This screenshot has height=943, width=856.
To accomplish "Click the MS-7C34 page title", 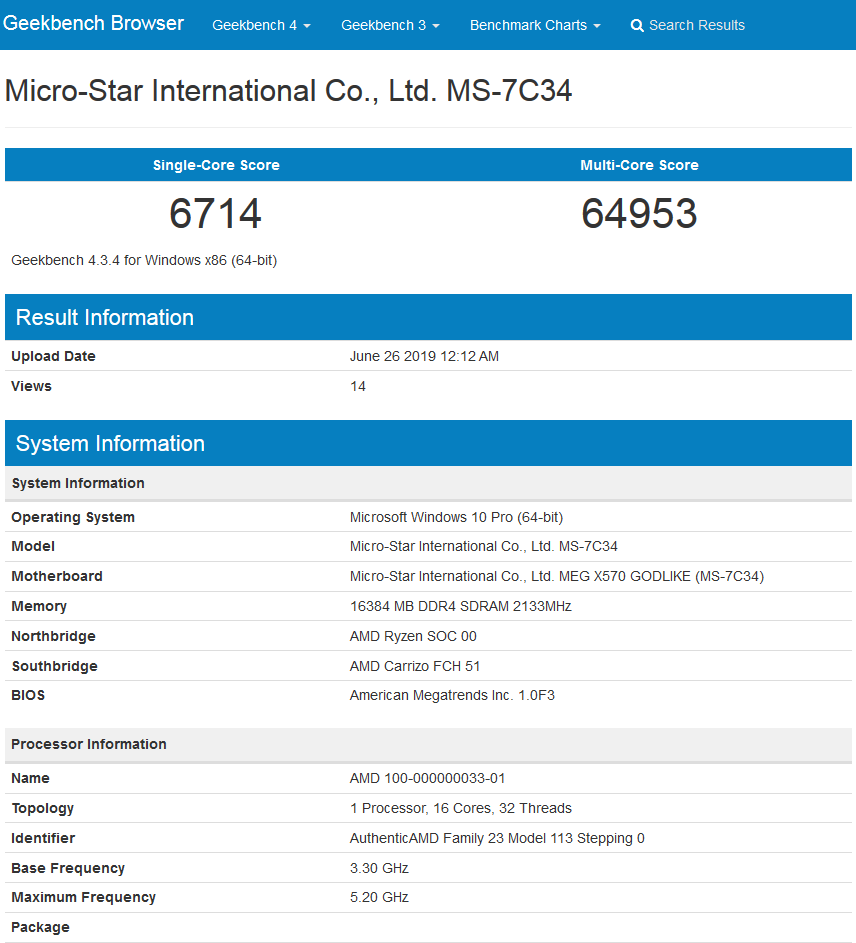I will (x=289, y=90).
